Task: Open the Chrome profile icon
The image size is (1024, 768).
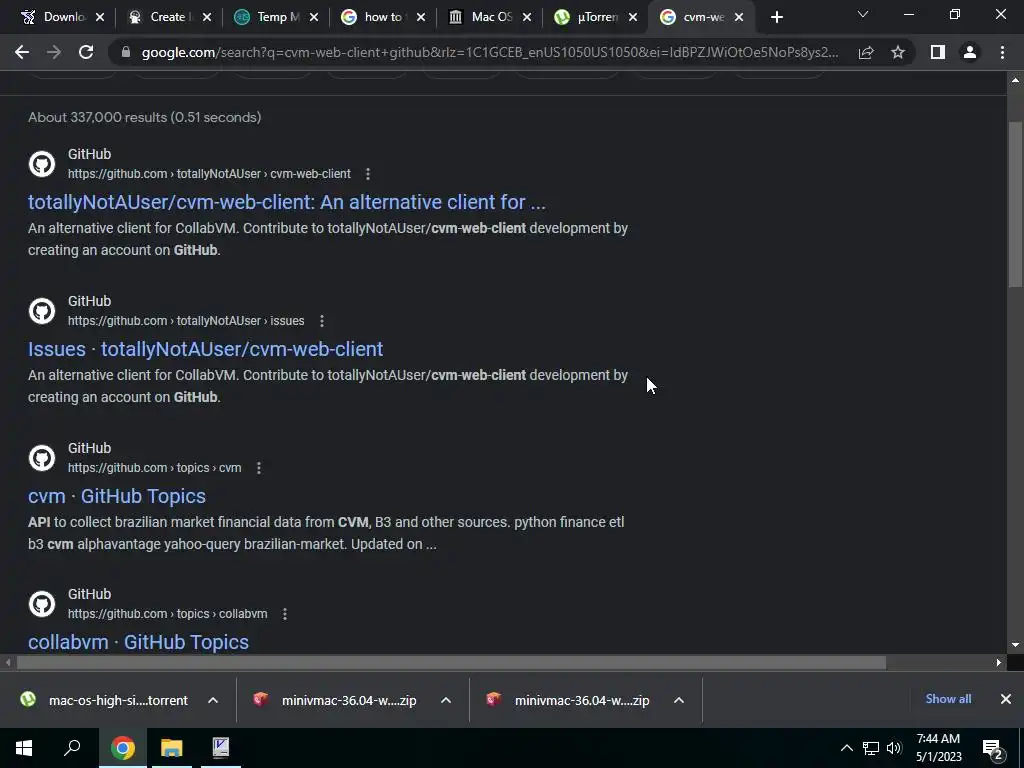Action: click(970, 52)
